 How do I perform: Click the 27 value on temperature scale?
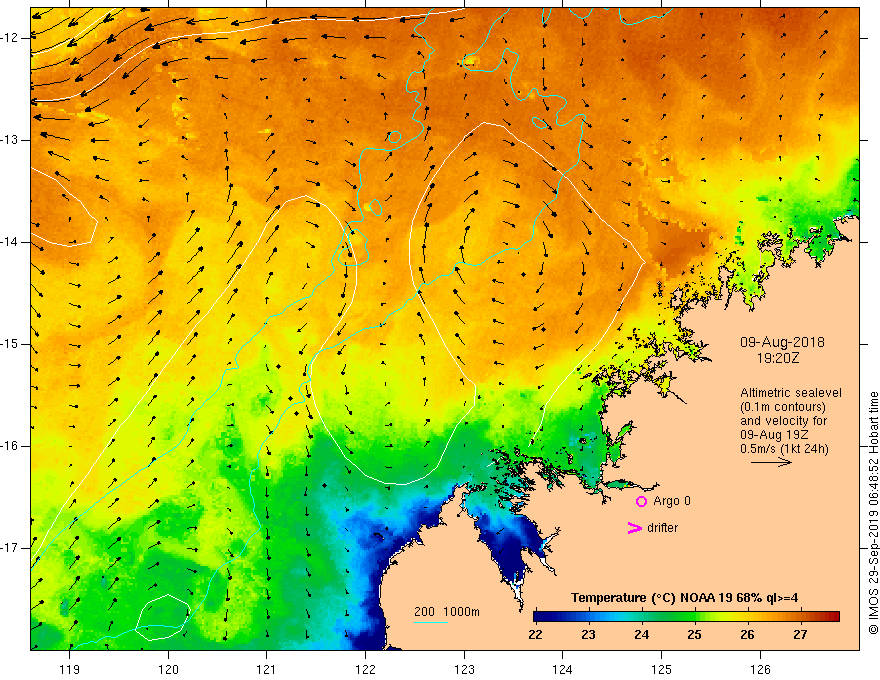[x=800, y=635]
